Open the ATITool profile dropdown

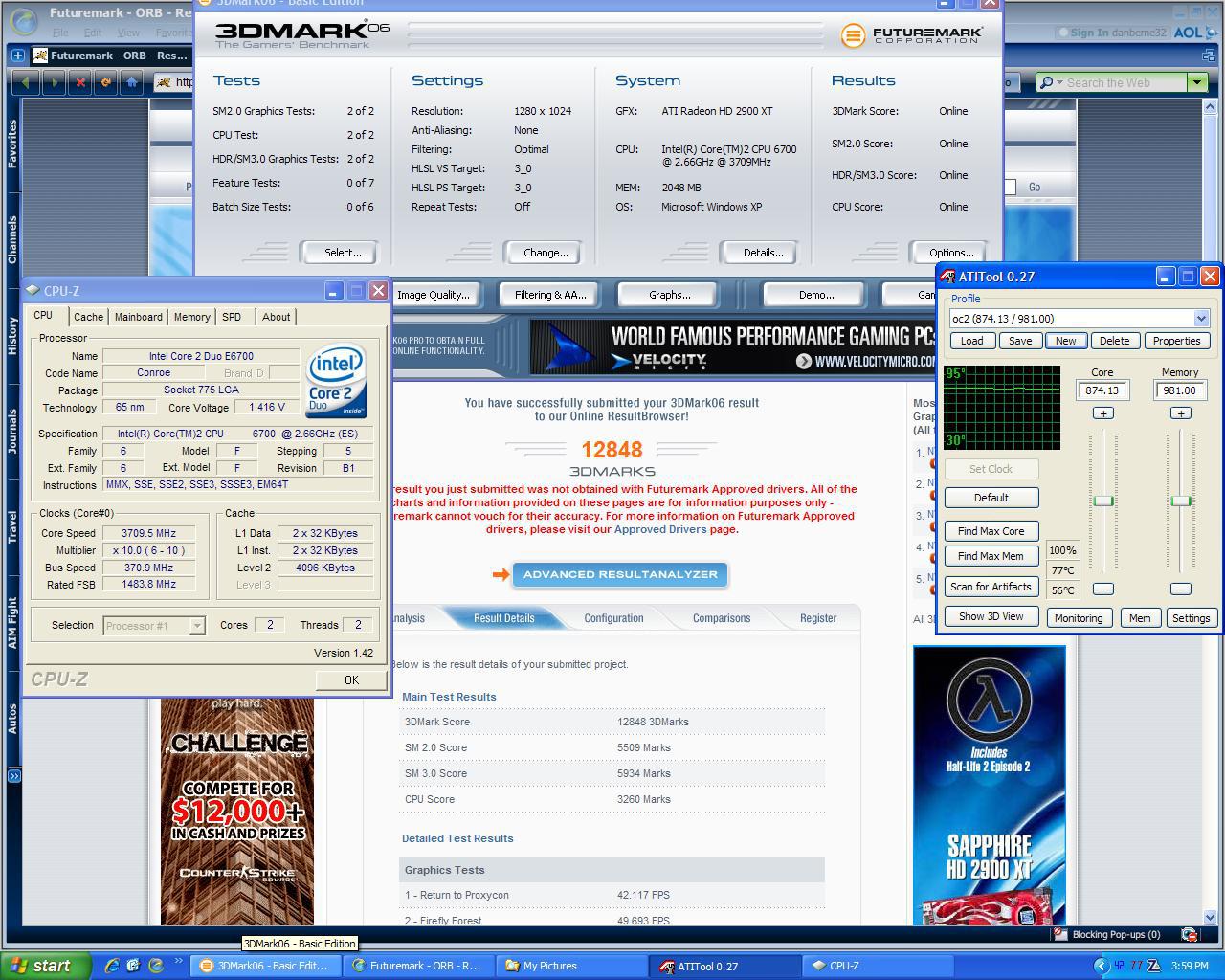[1201, 318]
